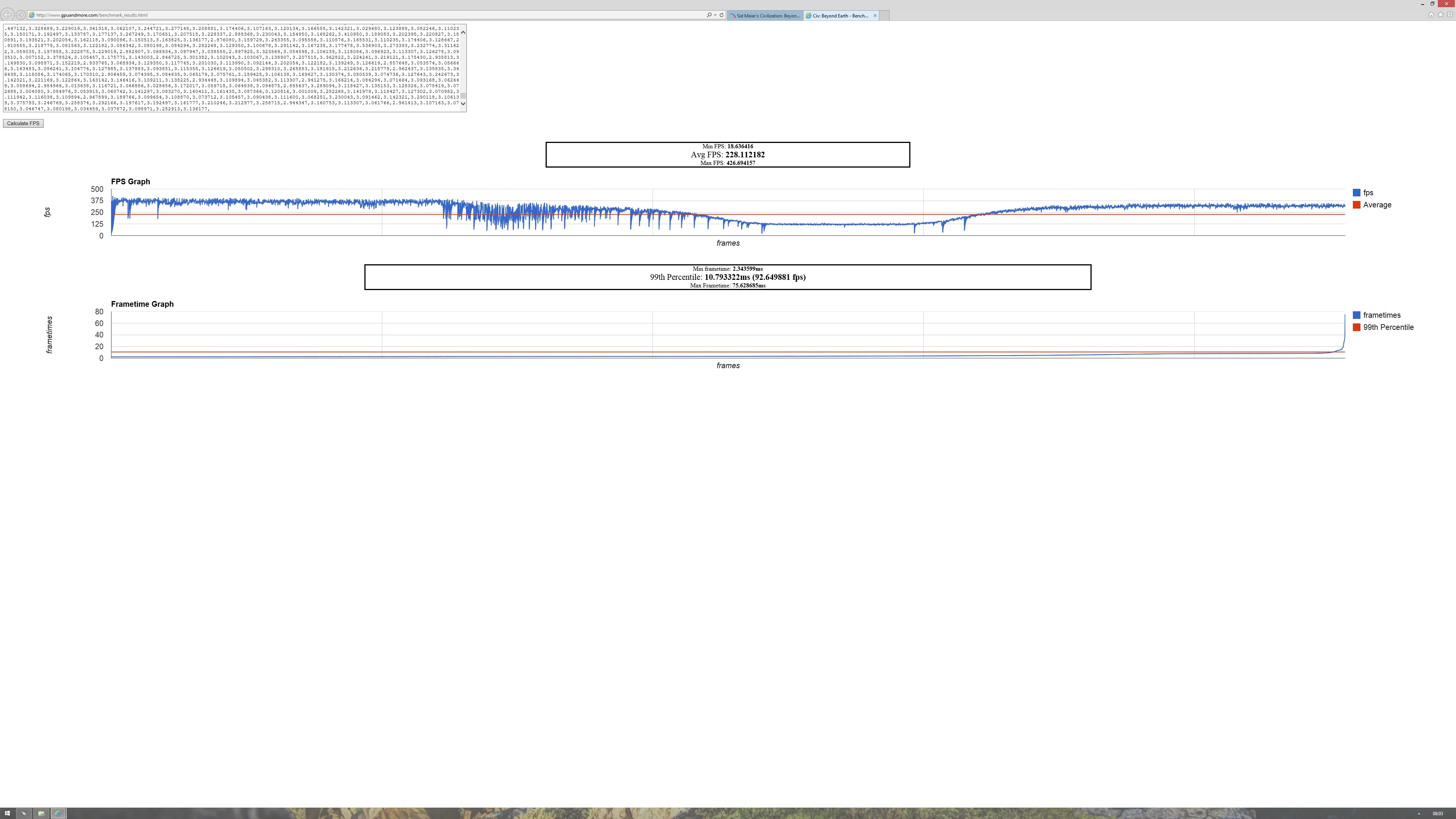This screenshot has width=1456, height=819.
Task: Go back using the browser back arrow
Action: pyautogui.click(x=7, y=15)
